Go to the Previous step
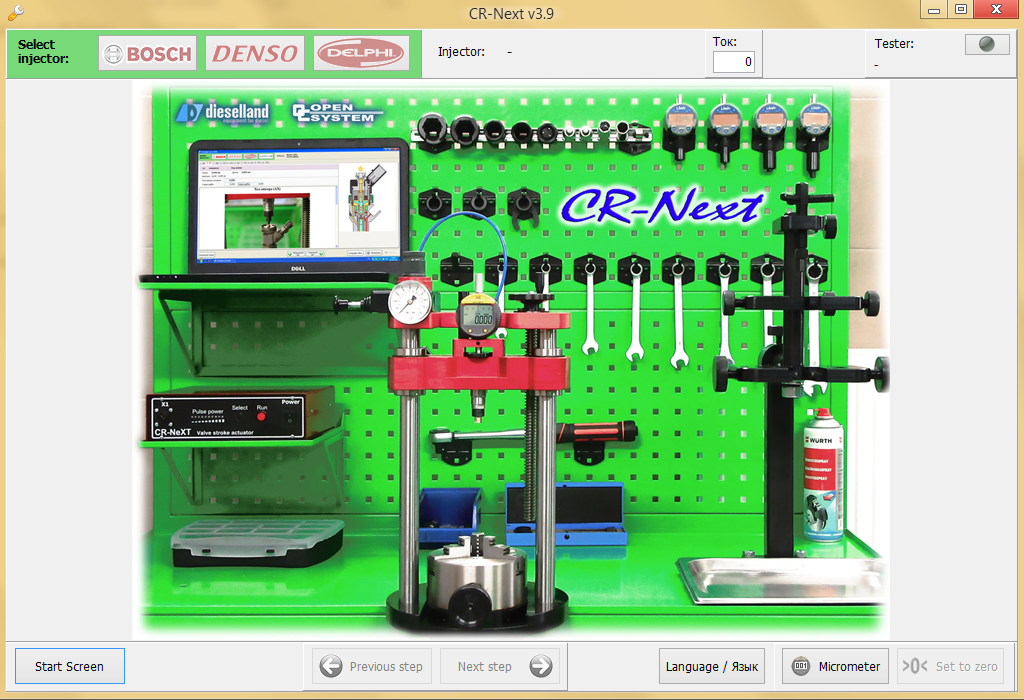 coord(372,666)
